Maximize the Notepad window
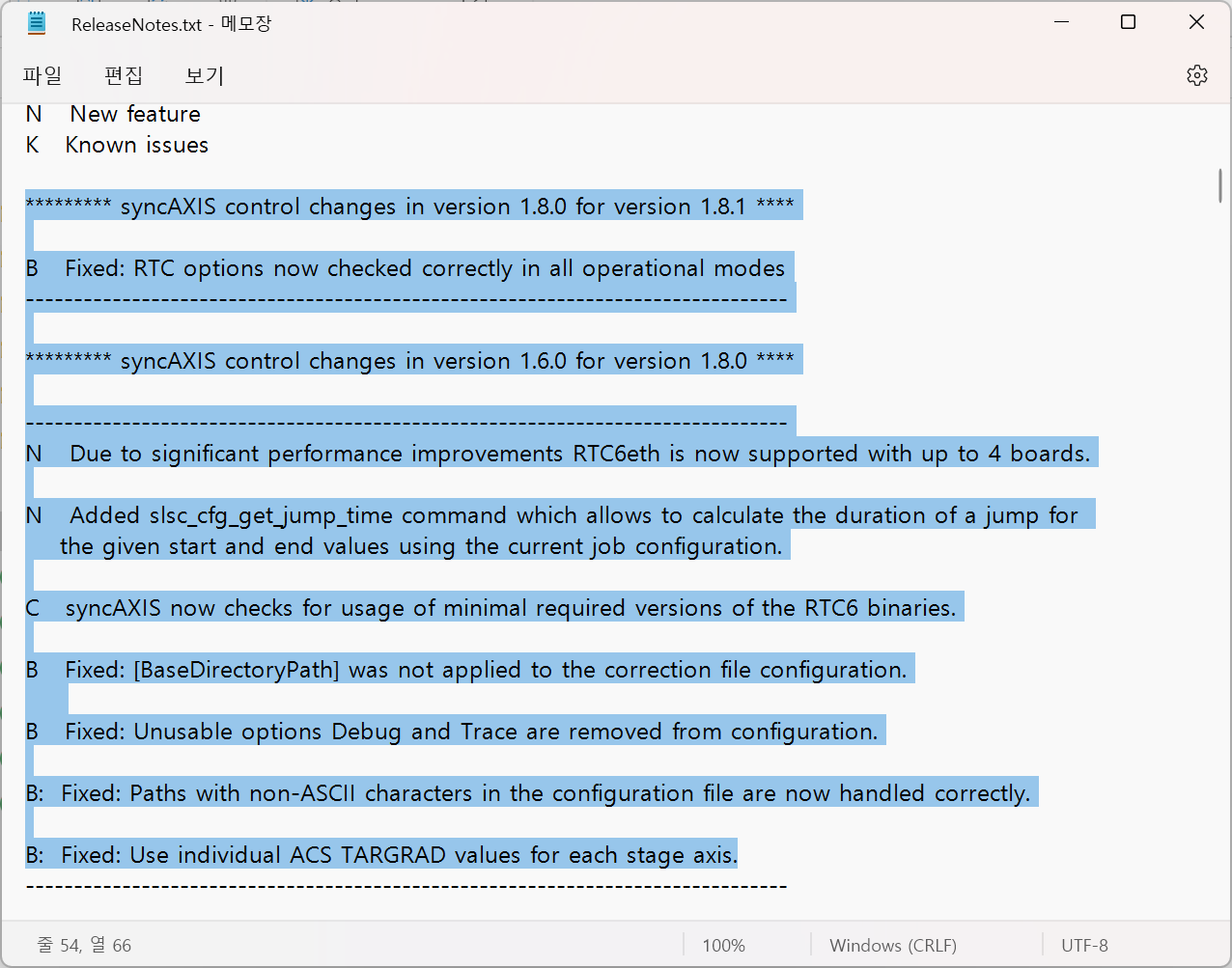Screen dimensions: 1232x968 (x=1128, y=22)
